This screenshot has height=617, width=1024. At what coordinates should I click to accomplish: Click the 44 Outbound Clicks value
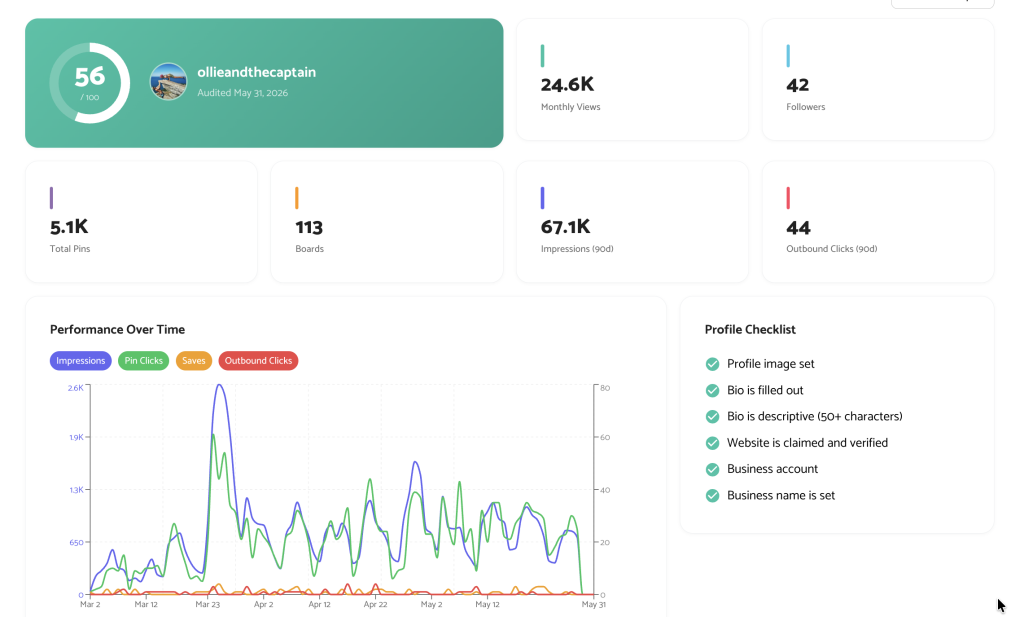[798, 228]
